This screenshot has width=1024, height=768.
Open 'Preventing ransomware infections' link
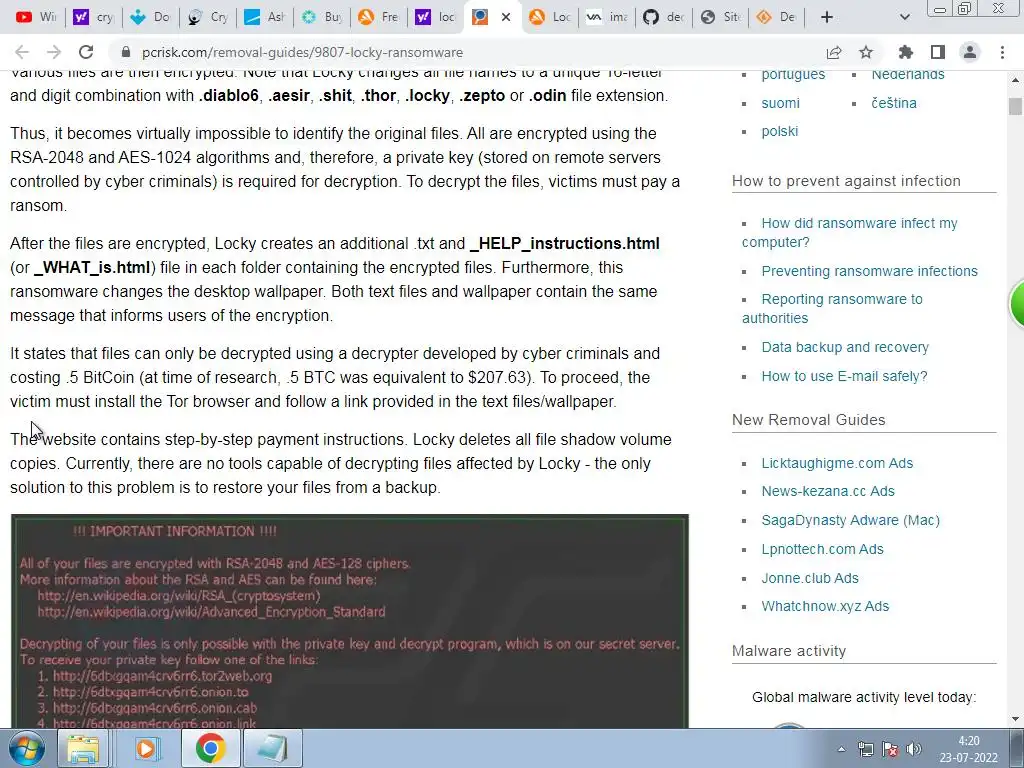(869, 271)
